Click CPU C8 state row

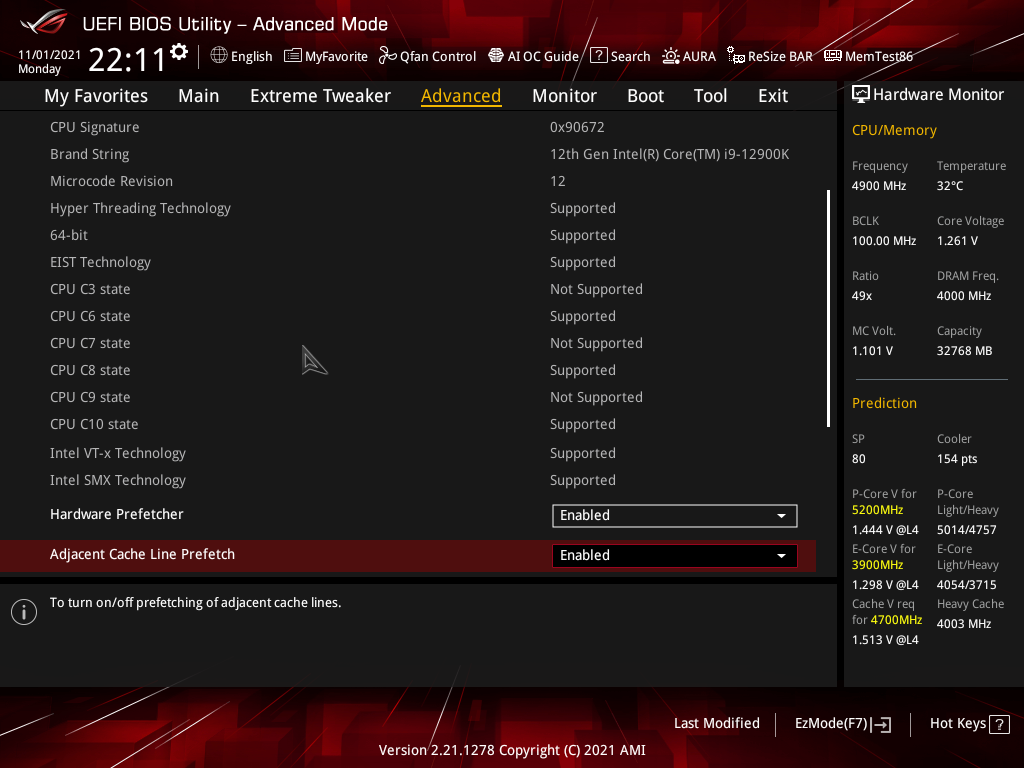[x=408, y=370]
